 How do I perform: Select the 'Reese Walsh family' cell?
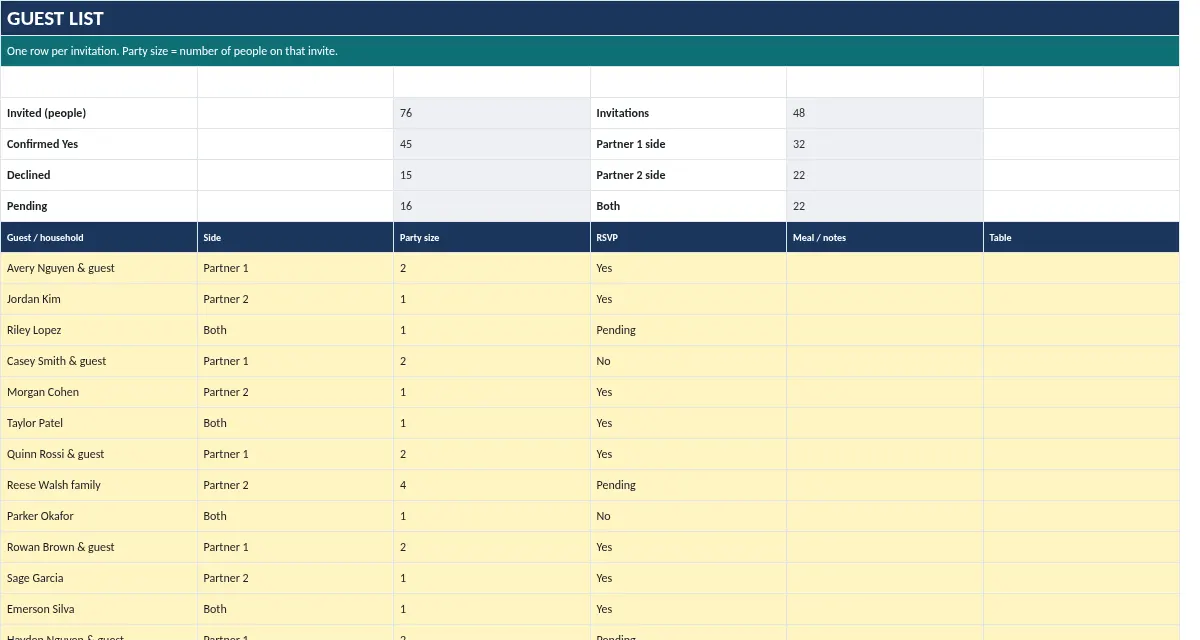99,485
